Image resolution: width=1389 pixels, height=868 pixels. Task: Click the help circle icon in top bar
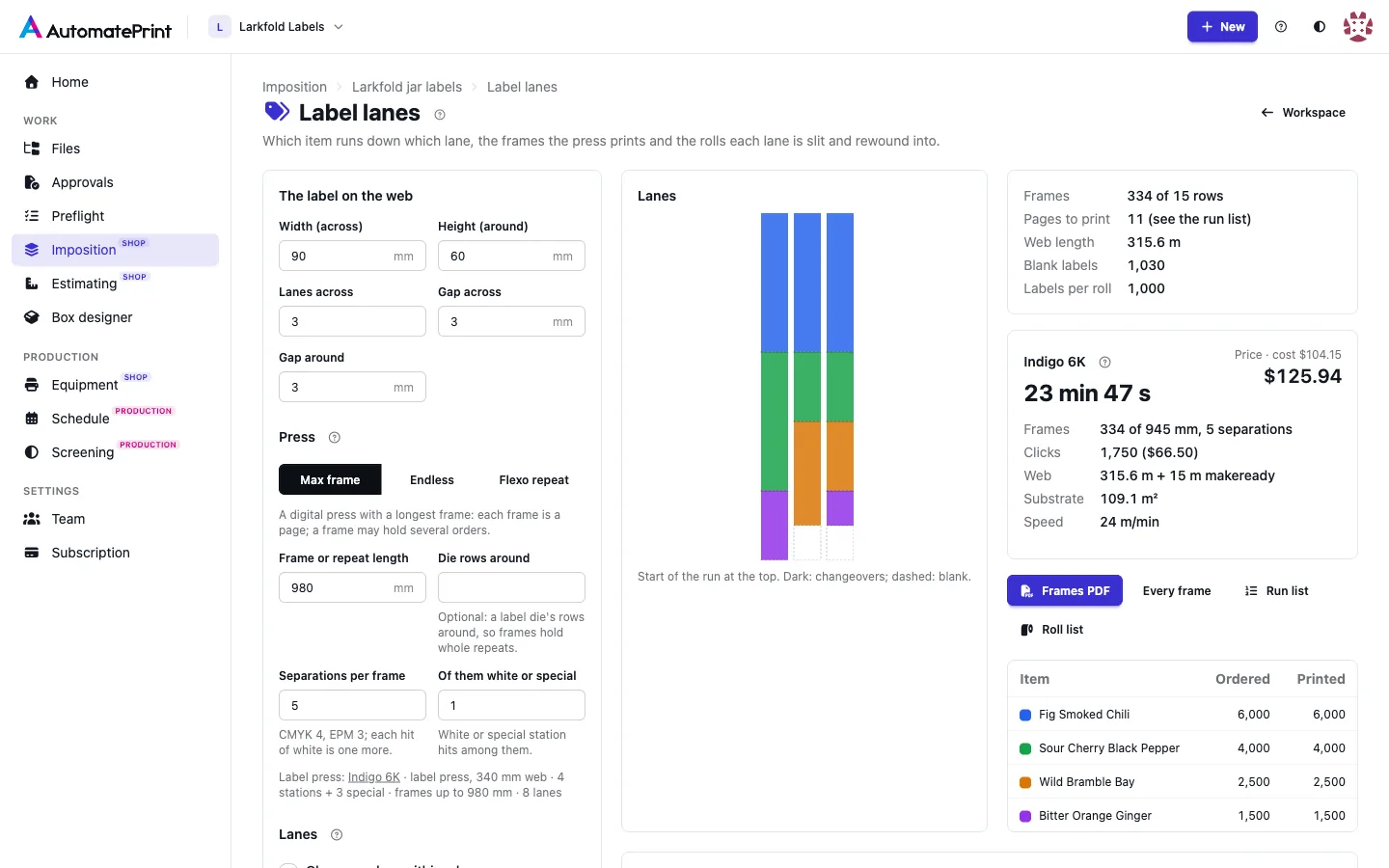click(x=1281, y=27)
